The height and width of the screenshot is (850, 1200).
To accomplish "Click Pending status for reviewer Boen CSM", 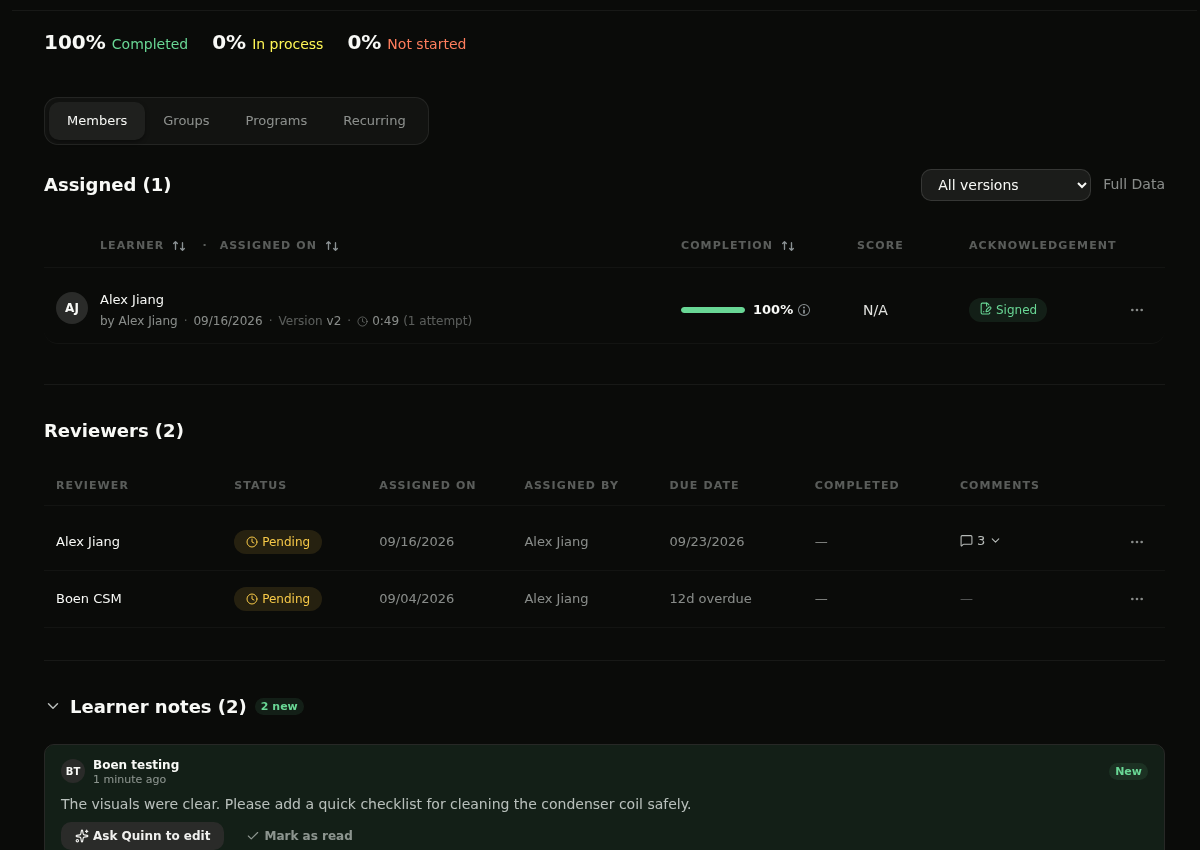I will pyautogui.click(x=278, y=599).
